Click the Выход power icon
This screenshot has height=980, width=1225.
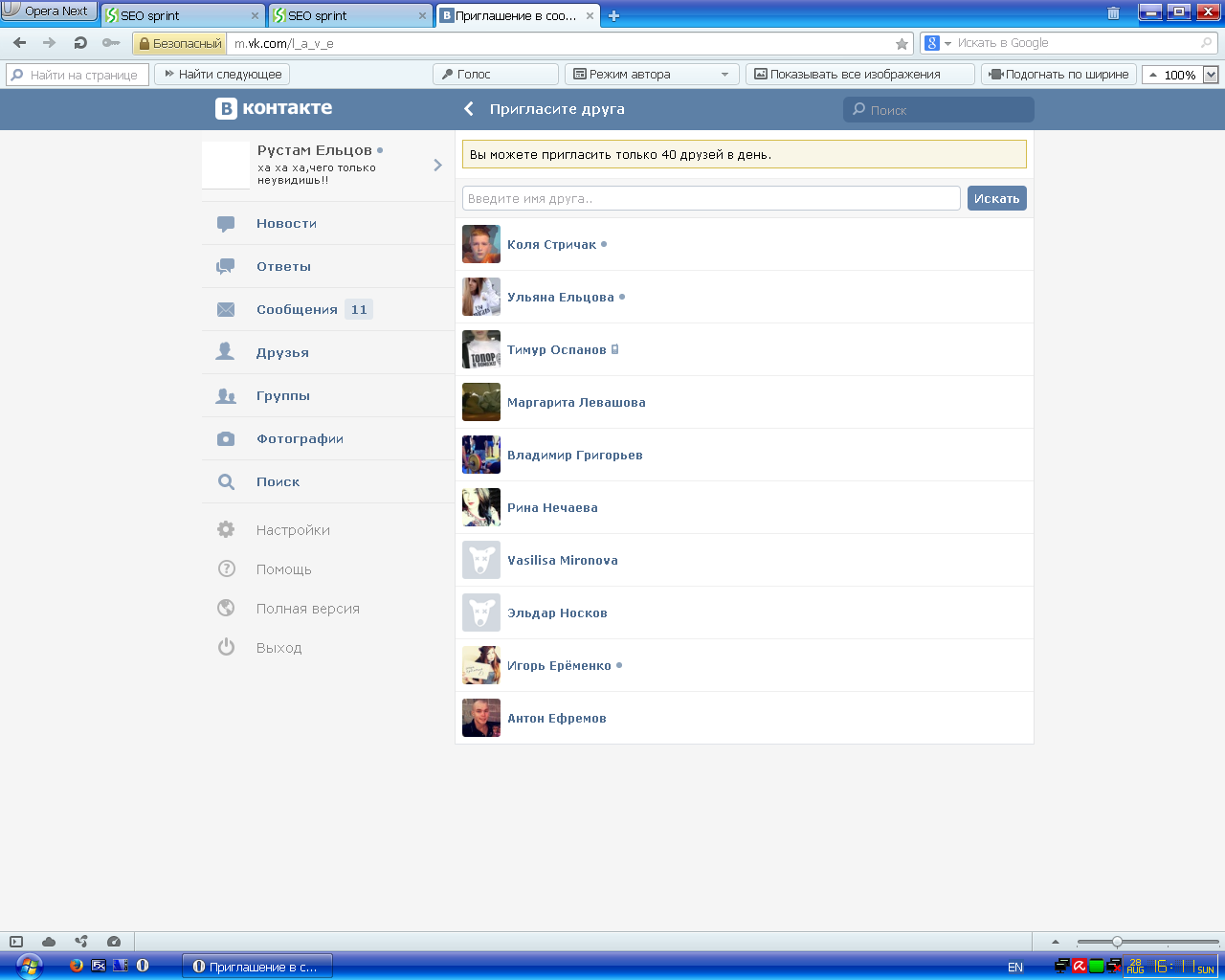[226, 648]
